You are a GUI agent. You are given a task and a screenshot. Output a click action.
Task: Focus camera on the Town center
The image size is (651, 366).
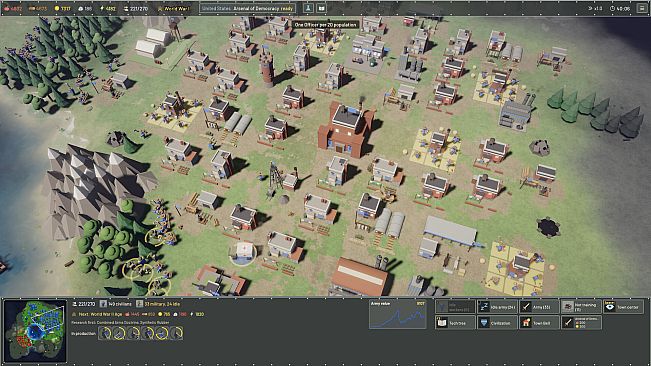coord(623,307)
